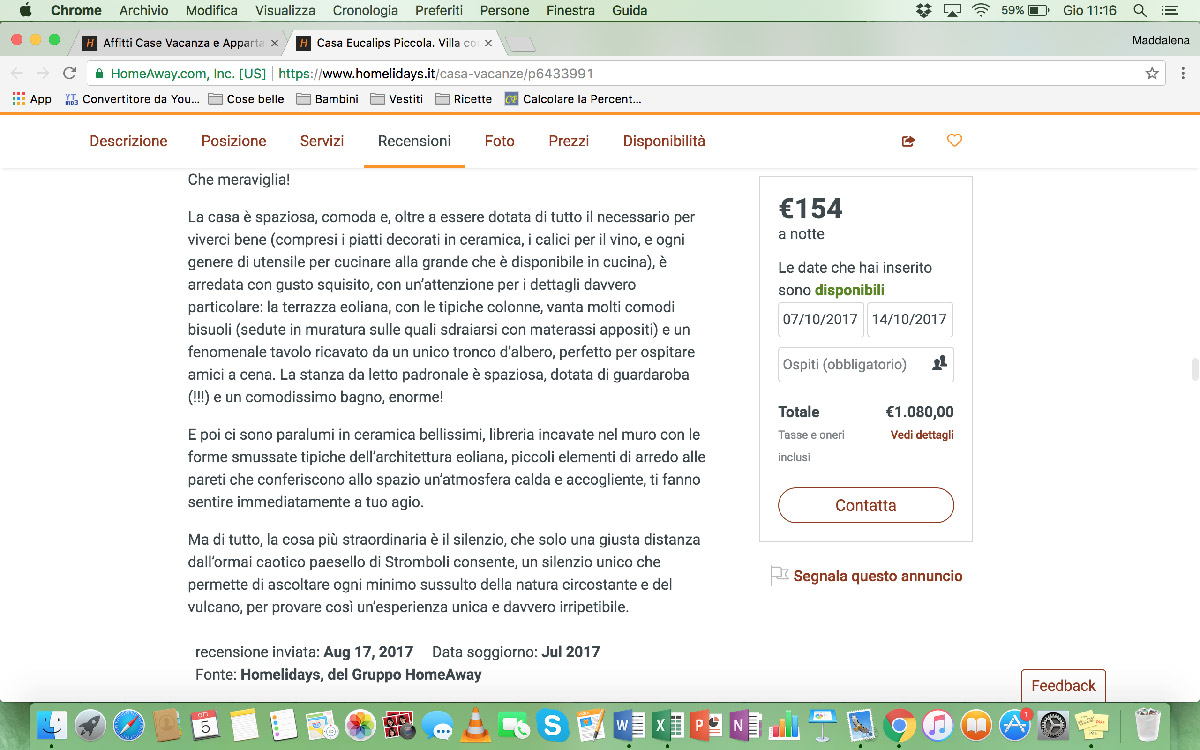Viewport: 1200px width, 750px height.
Task: Go to the Disponibilità section
Action: [664, 141]
